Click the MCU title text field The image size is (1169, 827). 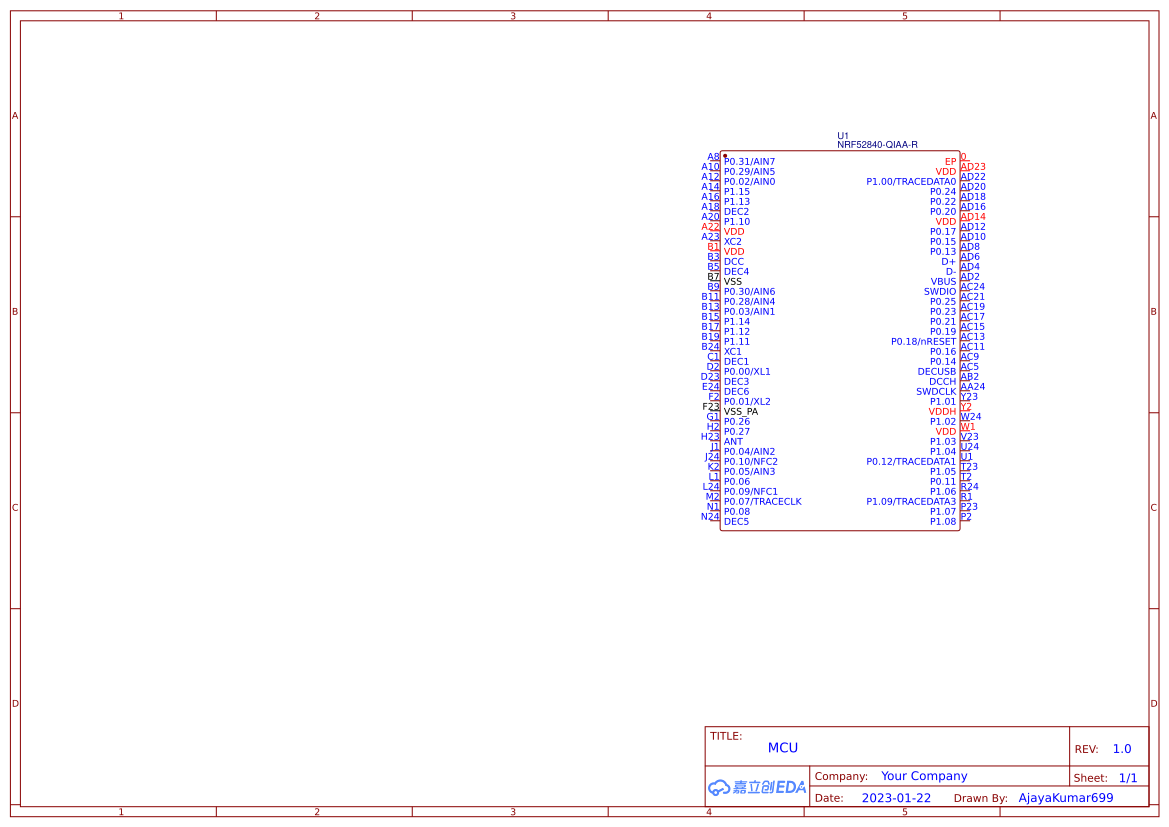(783, 747)
